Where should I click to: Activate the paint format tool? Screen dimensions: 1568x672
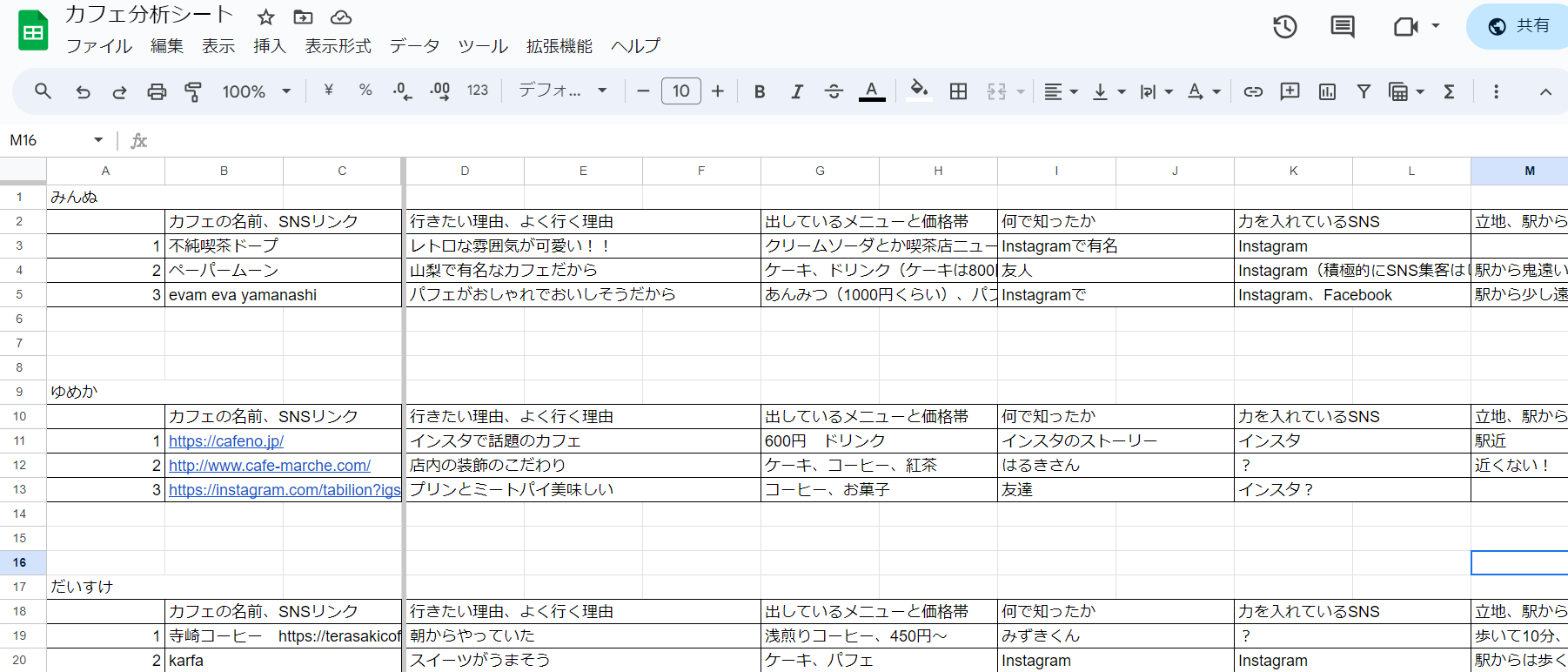click(x=193, y=91)
